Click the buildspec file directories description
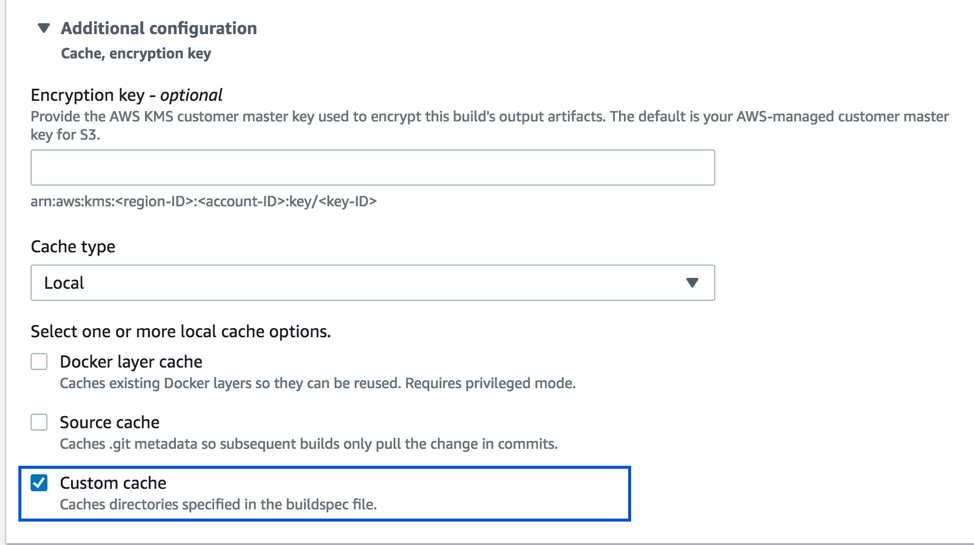This screenshot has width=974, height=545. [218, 505]
